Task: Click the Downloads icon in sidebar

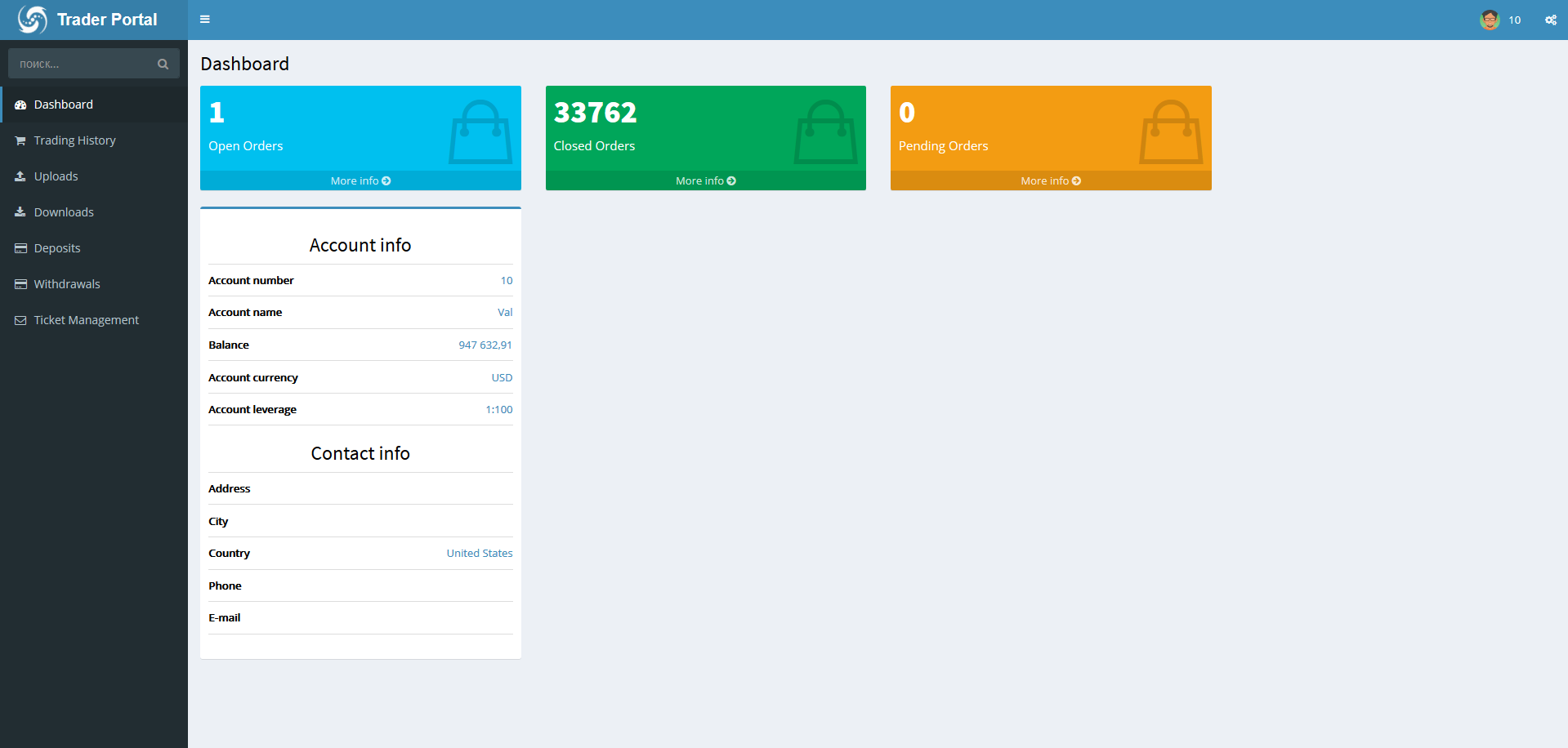Action: click(x=20, y=212)
